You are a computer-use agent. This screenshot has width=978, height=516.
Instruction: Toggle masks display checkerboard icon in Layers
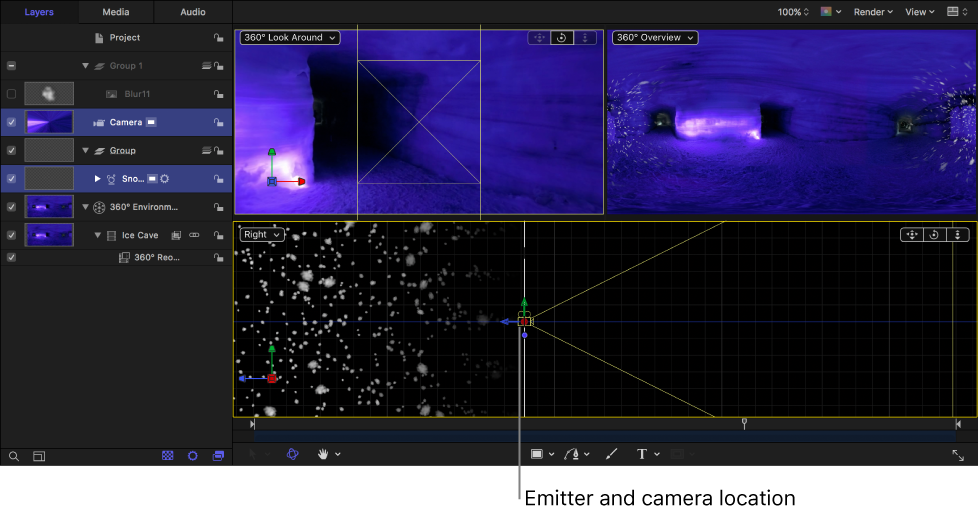[x=168, y=456]
